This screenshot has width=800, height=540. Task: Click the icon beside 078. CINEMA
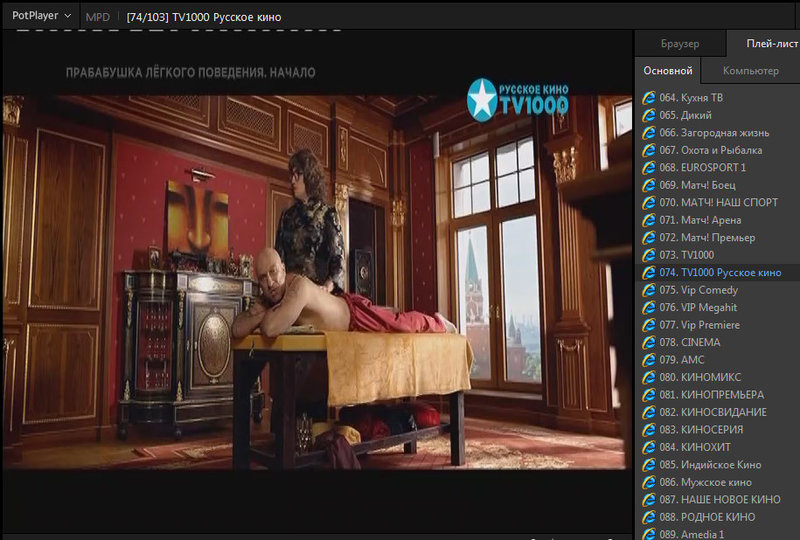[648, 342]
